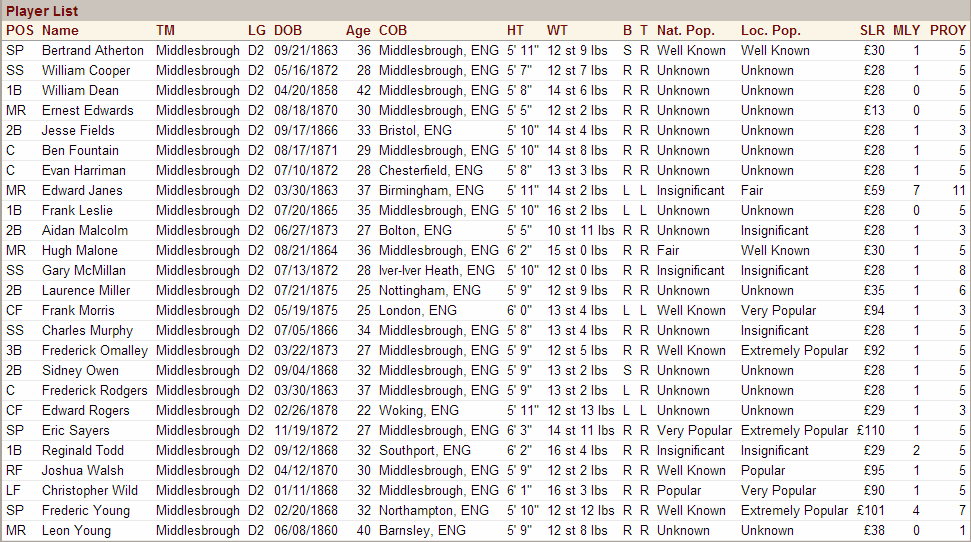Click birthplace 'Iver-Iver Heath, ENG'
This screenshot has height=542, width=971.
[437, 270]
